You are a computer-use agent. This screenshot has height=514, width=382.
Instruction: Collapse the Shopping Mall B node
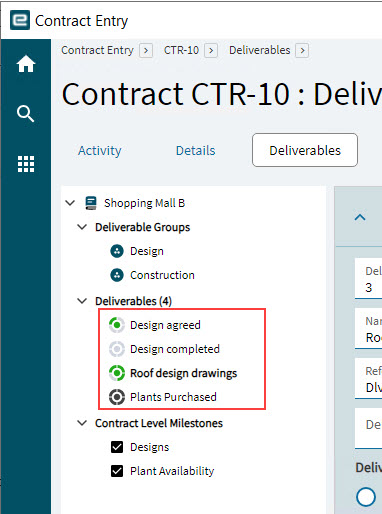click(x=70, y=203)
